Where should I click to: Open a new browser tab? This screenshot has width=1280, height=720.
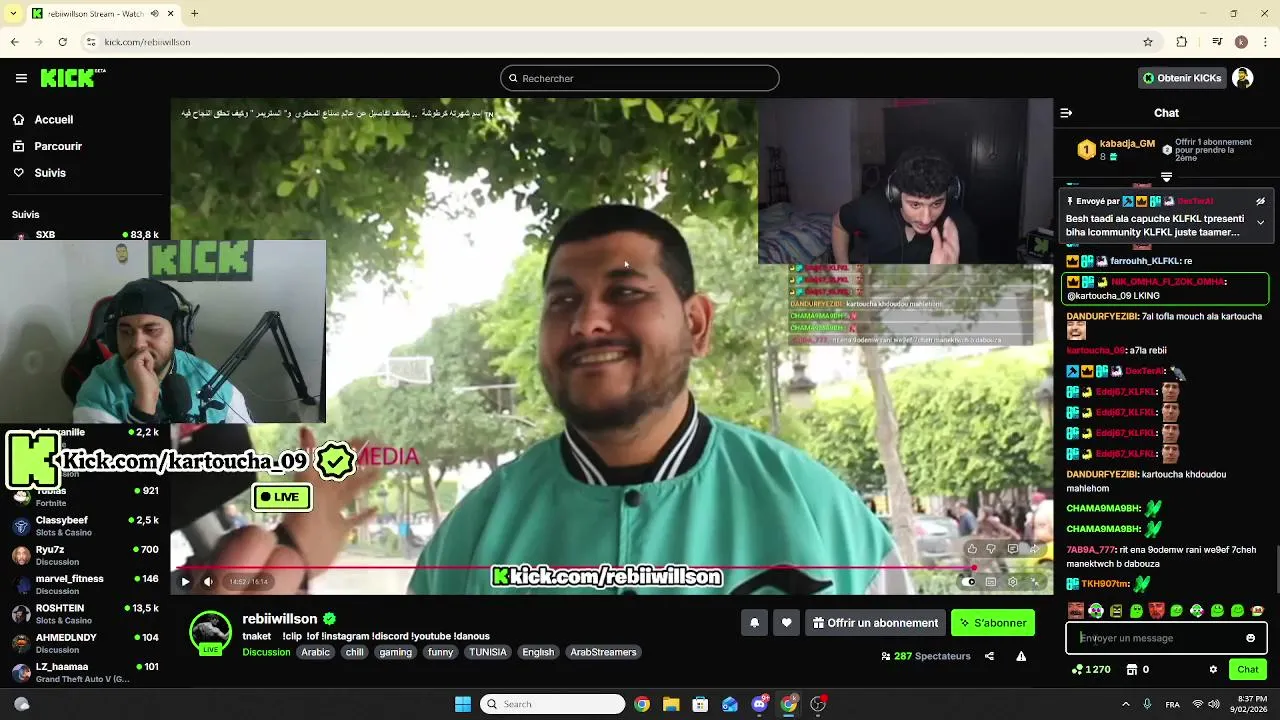click(x=194, y=13)
